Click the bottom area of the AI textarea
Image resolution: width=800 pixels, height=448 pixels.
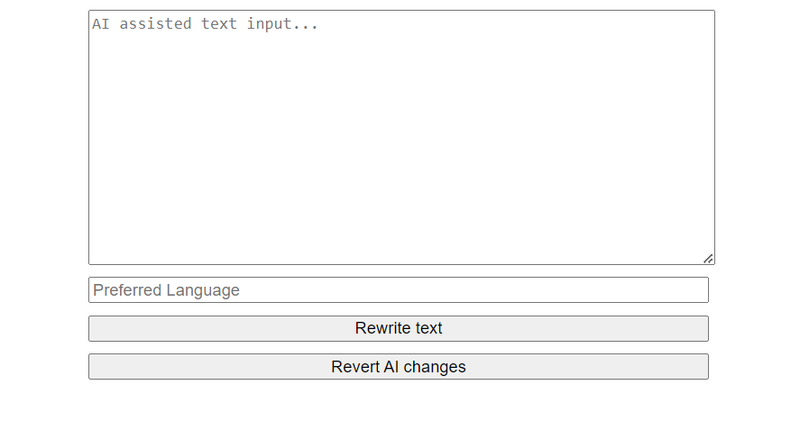point(400,245)
